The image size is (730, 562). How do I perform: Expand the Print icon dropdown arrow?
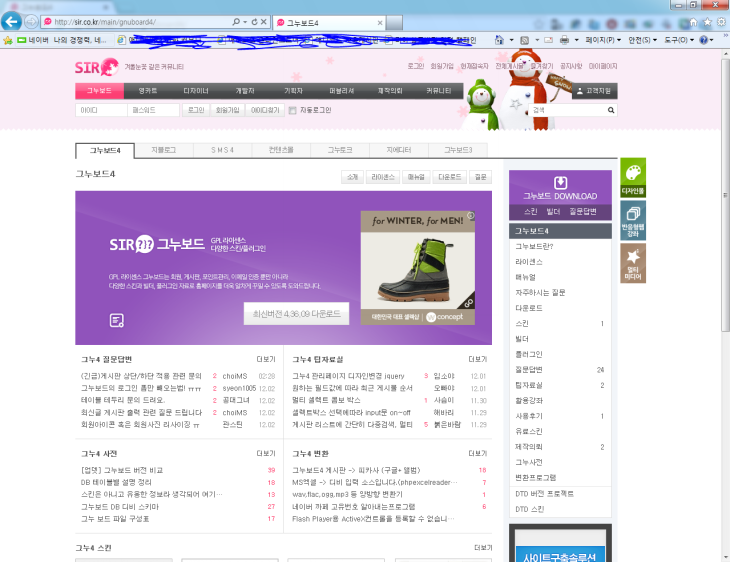tap(576, 41)
